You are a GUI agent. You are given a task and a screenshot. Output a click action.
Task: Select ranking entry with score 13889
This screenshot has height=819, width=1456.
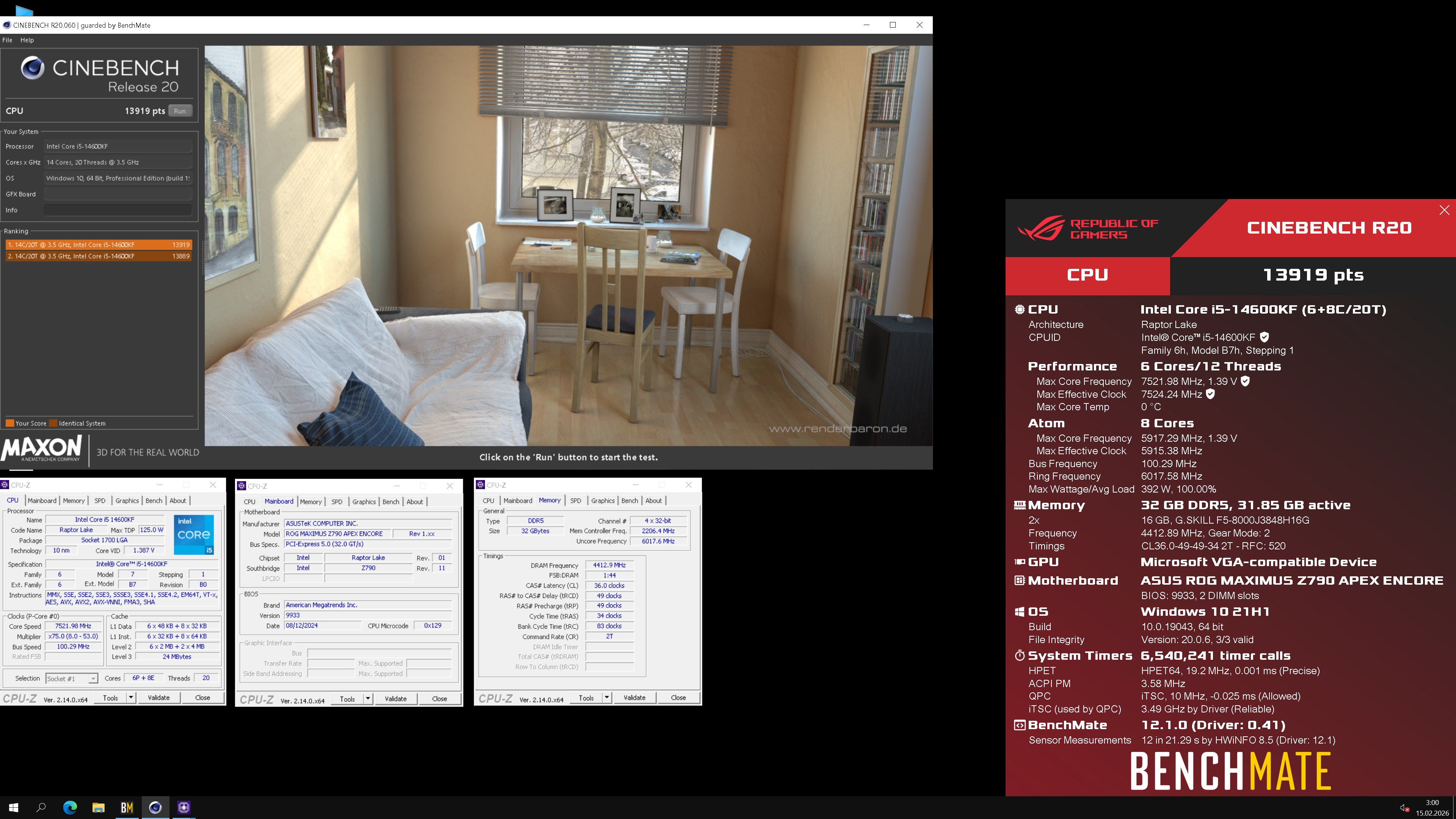pyautogui.click(x=98, y=256)
